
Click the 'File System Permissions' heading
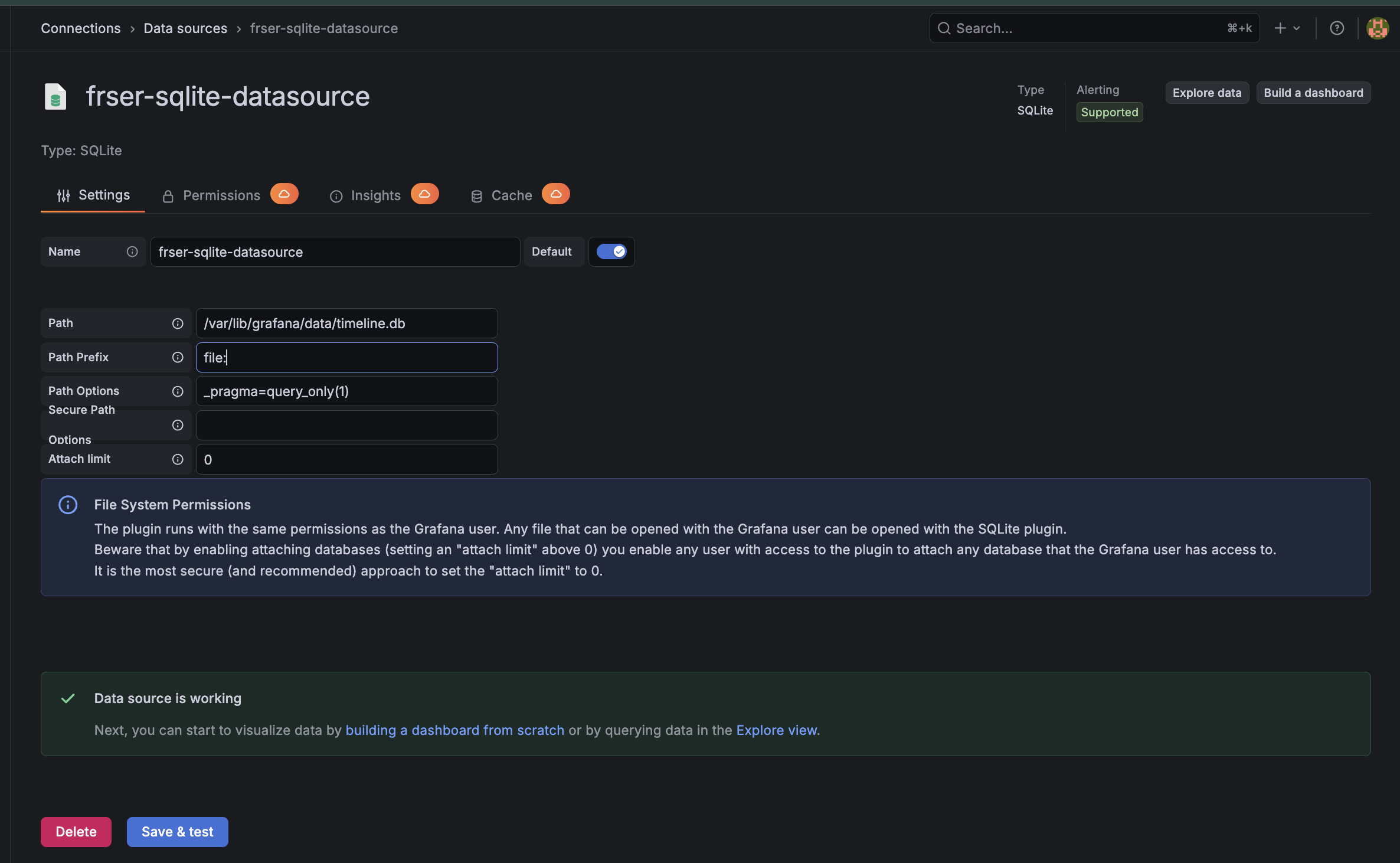[x=172, y=505]
